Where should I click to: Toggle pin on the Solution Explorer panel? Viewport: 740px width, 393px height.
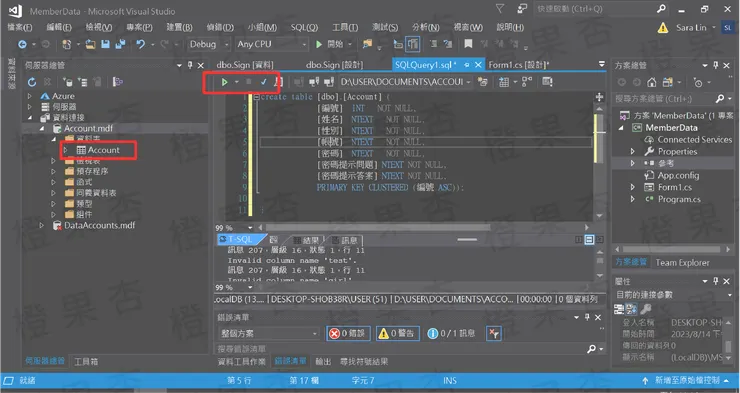[x=716, y=65]
